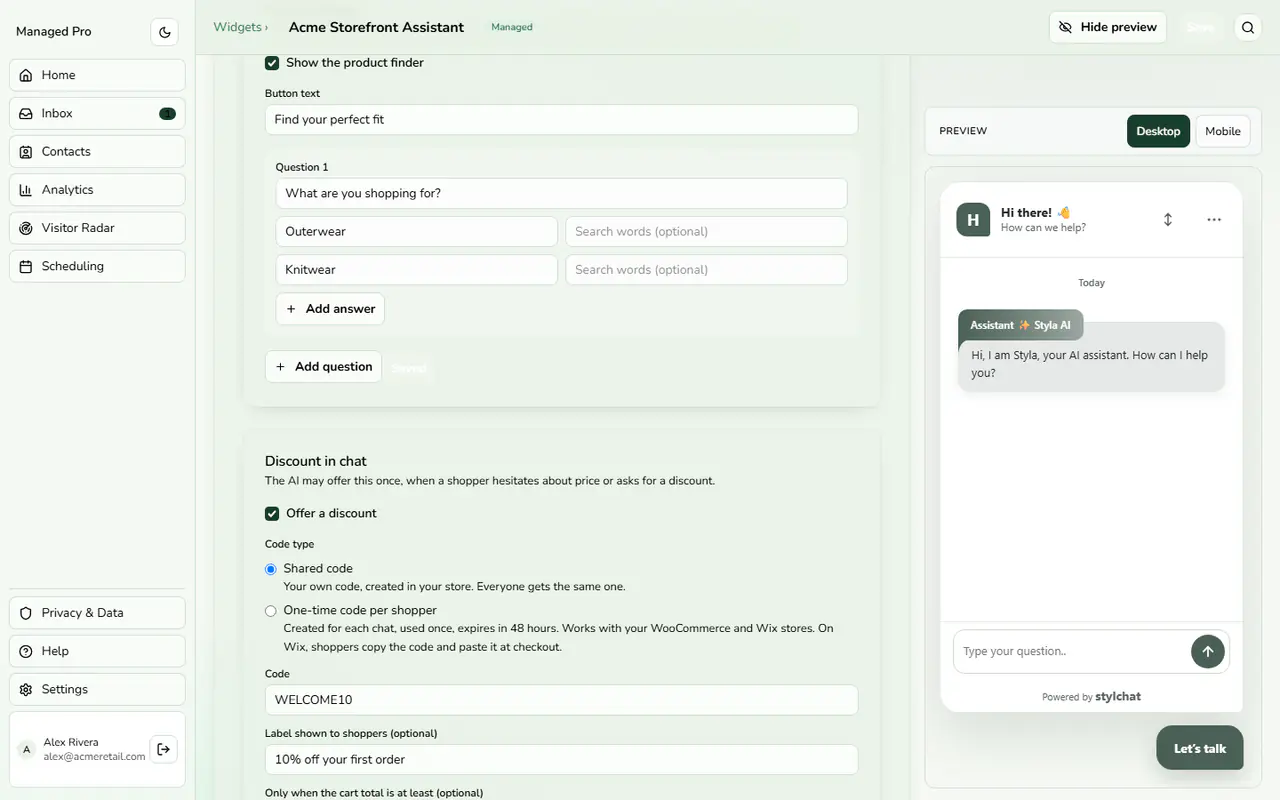This screenshot has width=1280, height=800.
Task: Open Settings from the sidebar
Action: 97,689
